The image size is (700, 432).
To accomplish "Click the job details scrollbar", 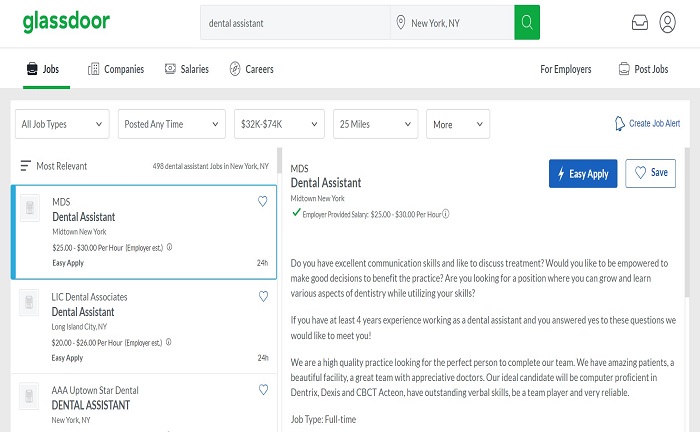I will (687, 223).
